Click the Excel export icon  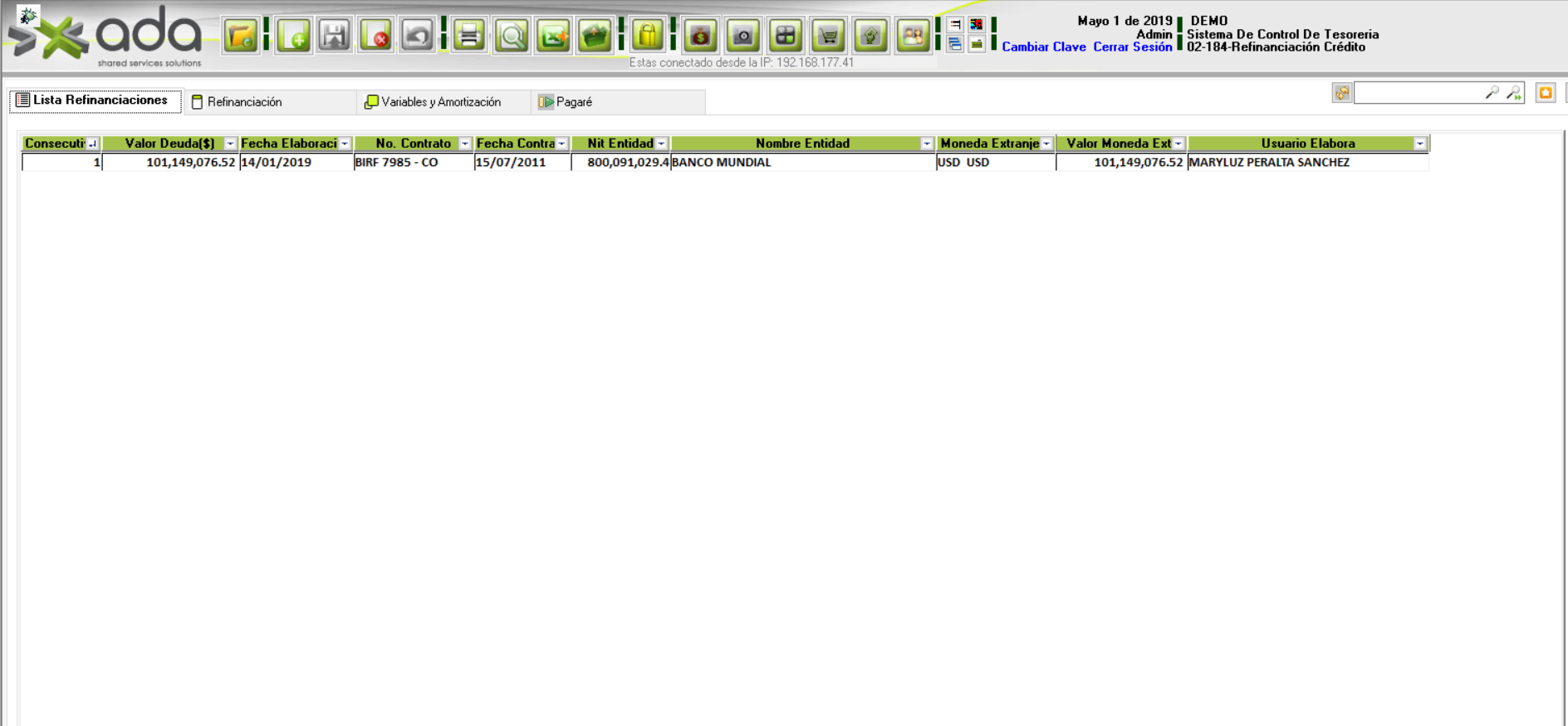click(553, 36)
